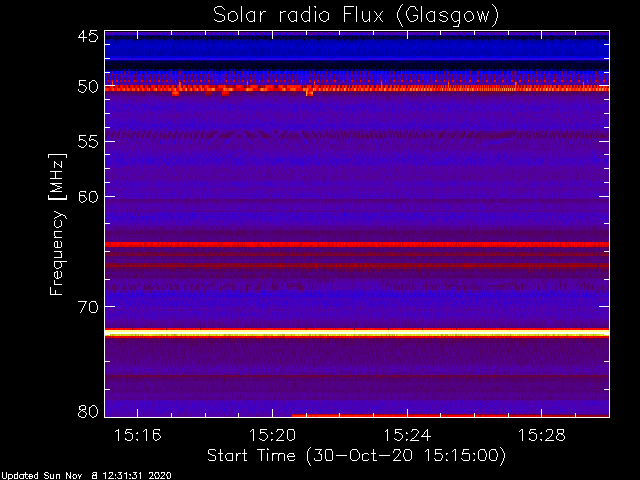The height and width of the screenshot is (480, 640).
Task: Click the 70 frequency tick label
Action: pos(88,307)
